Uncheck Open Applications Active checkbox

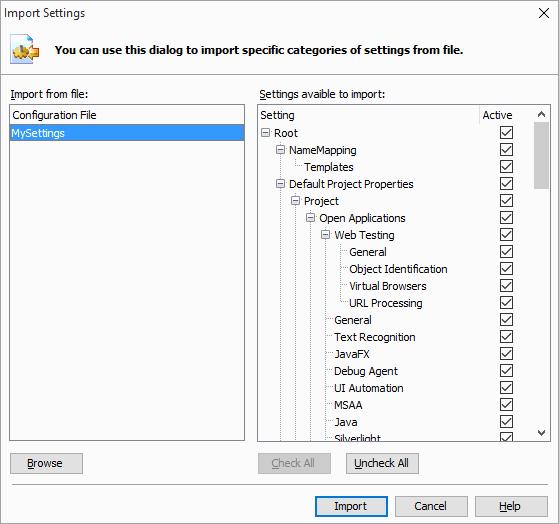[x=506, y=217]
